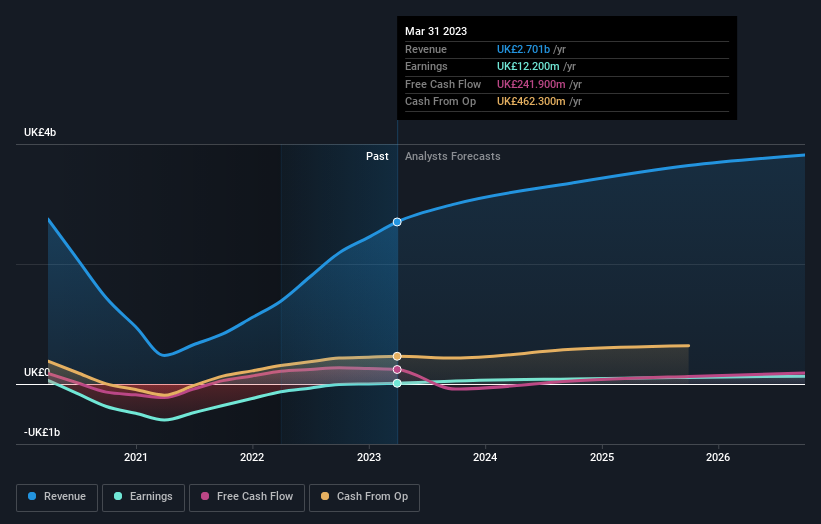The height and width of the screenshot is (524, 821).
Task: Toggle the Cash From Op legend button
Action: pos(364,497)
